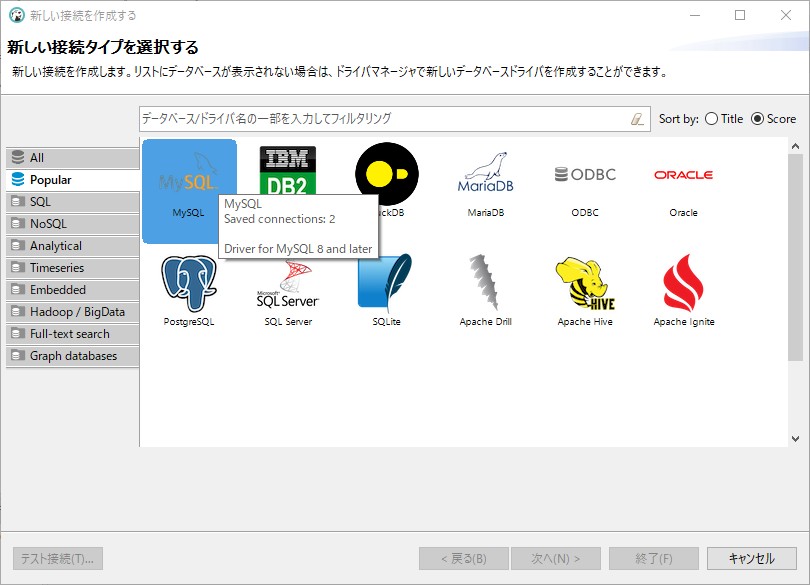The width and height of the screenshot is (810, 585).
Task: Open the Graph databases category
Action: [x=73, y=356]
